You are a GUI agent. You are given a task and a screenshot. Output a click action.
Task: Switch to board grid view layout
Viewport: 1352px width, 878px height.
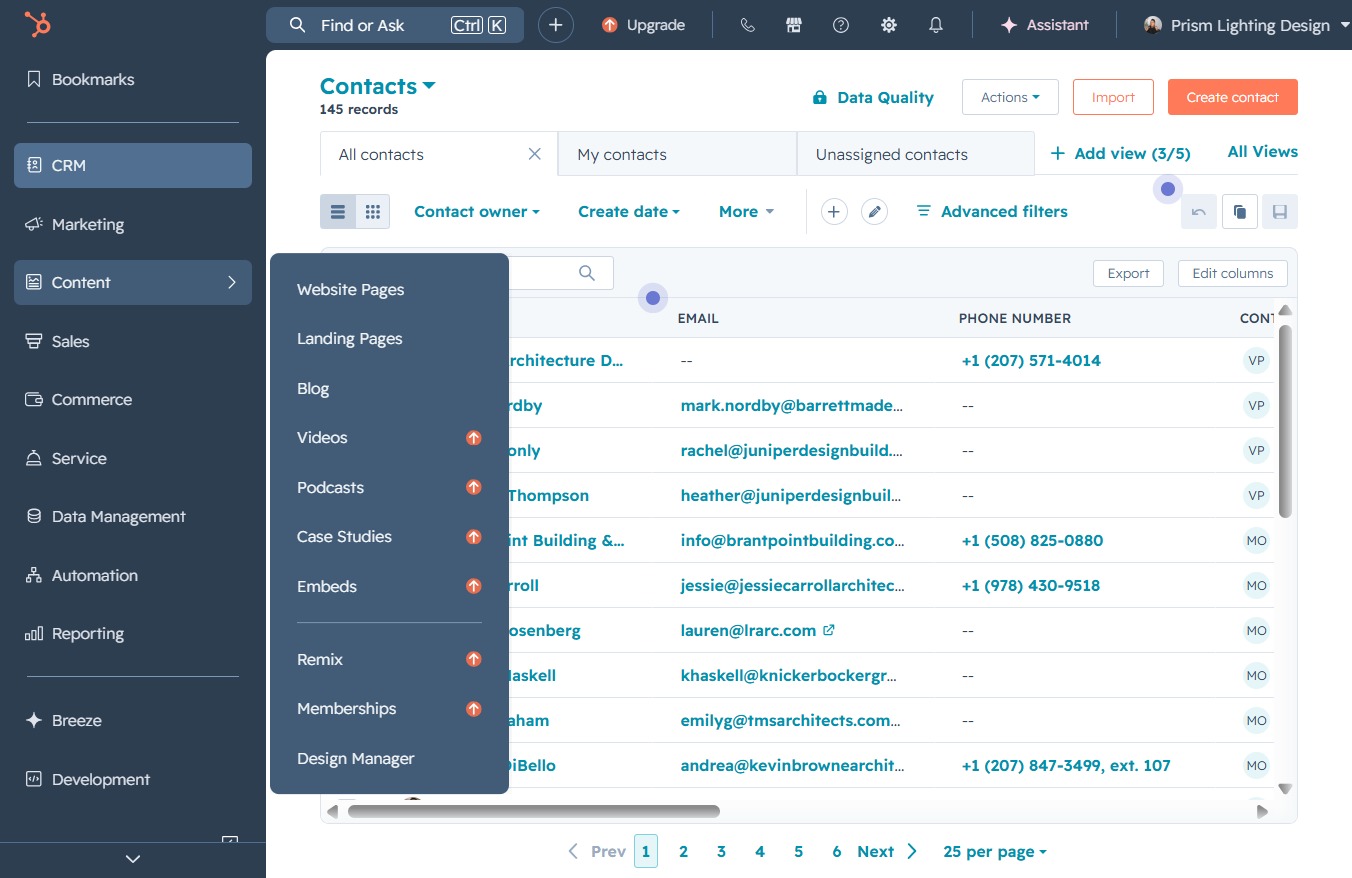[372, 211]
